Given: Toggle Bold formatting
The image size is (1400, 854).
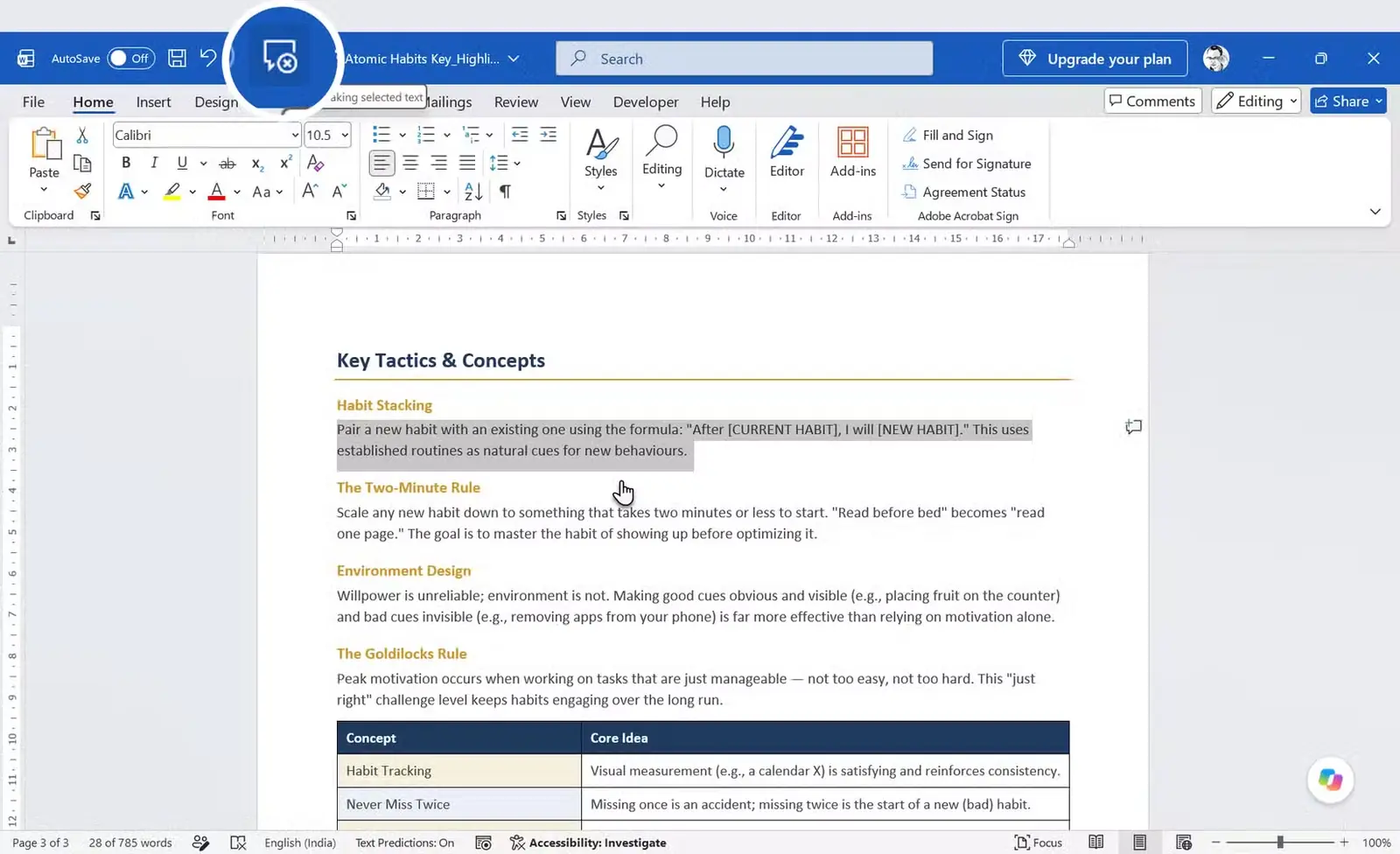Looking at the screenshot, I should tap(126, 163).
